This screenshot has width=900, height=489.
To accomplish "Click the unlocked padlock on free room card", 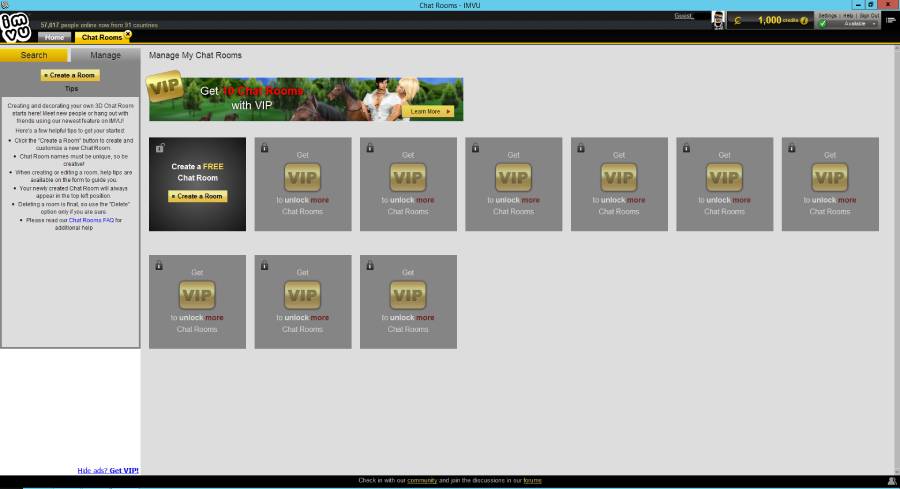I will point(160,148).
